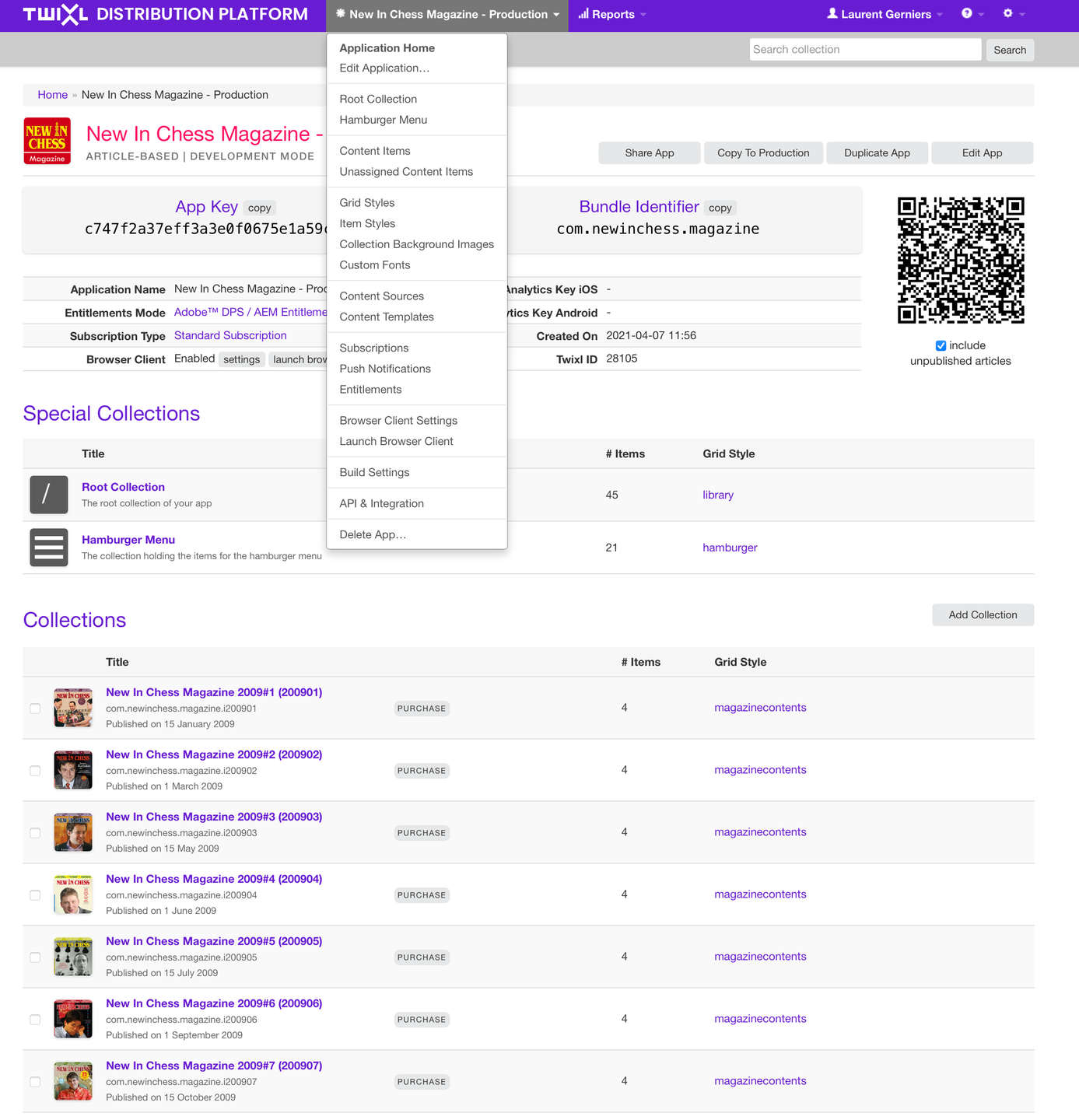Click the New In Chess app icon
The width and height of the screenshot is (1079, 1120).
click(x=47, y=141)
